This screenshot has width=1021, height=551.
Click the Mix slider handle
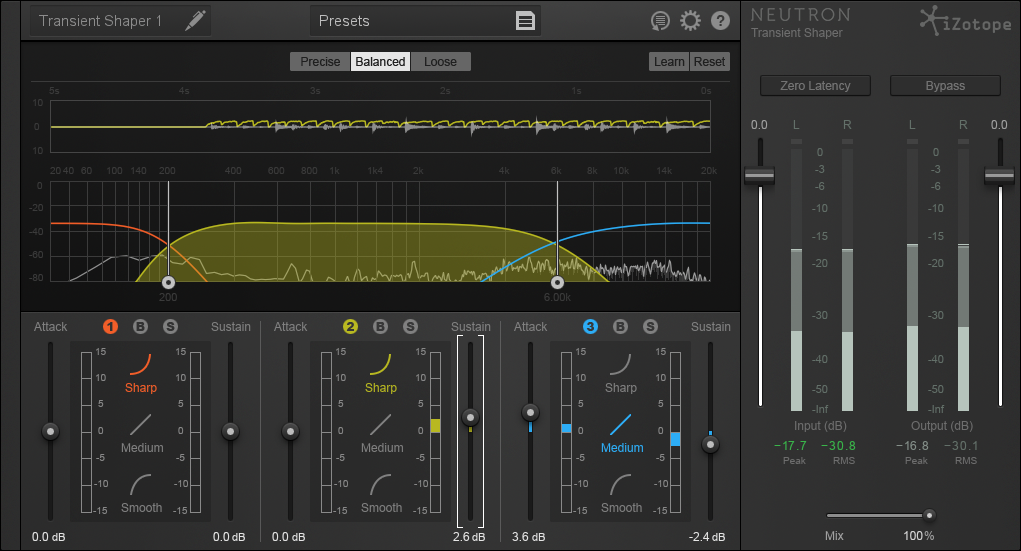tap(929, 515)
